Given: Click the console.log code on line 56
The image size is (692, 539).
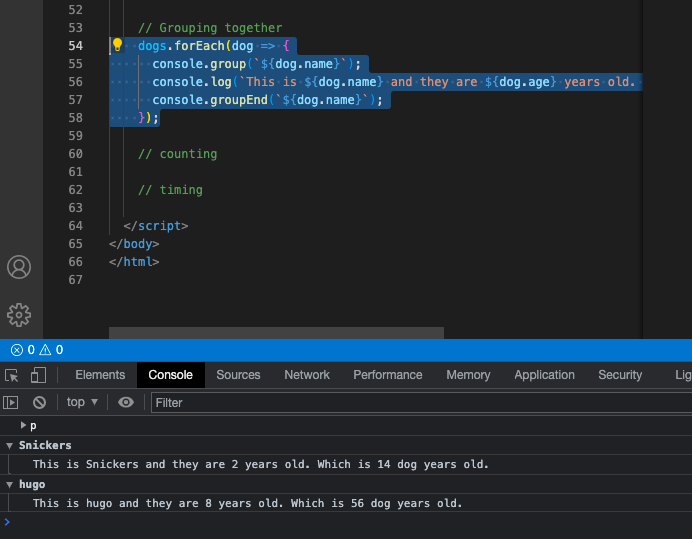Looking at the screenshot, I should (x=394, y=82).
